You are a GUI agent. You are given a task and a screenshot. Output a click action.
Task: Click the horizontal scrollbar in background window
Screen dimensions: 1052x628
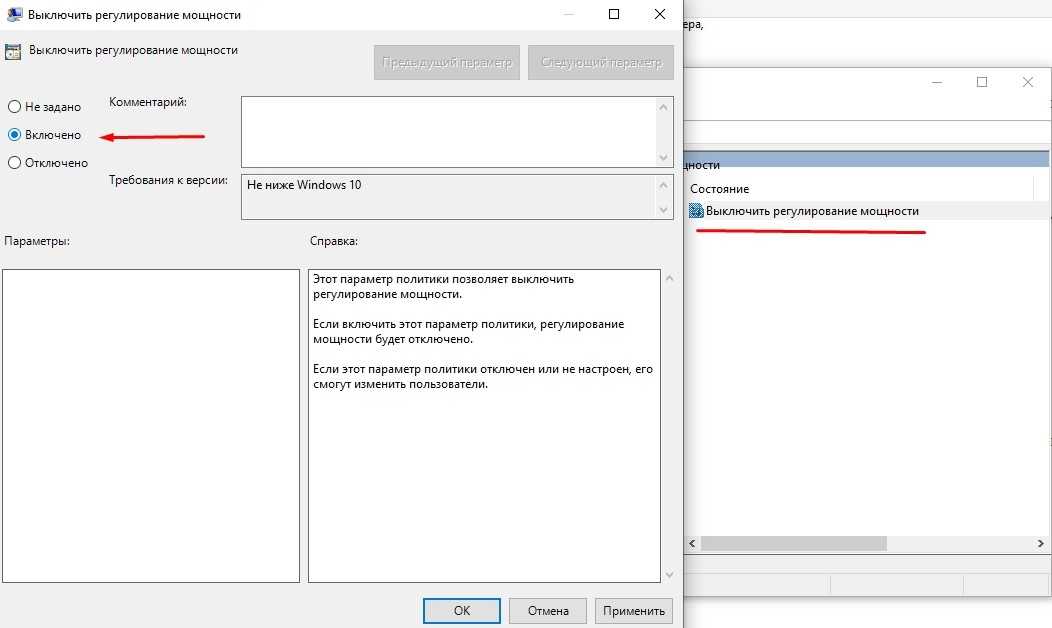794,543
